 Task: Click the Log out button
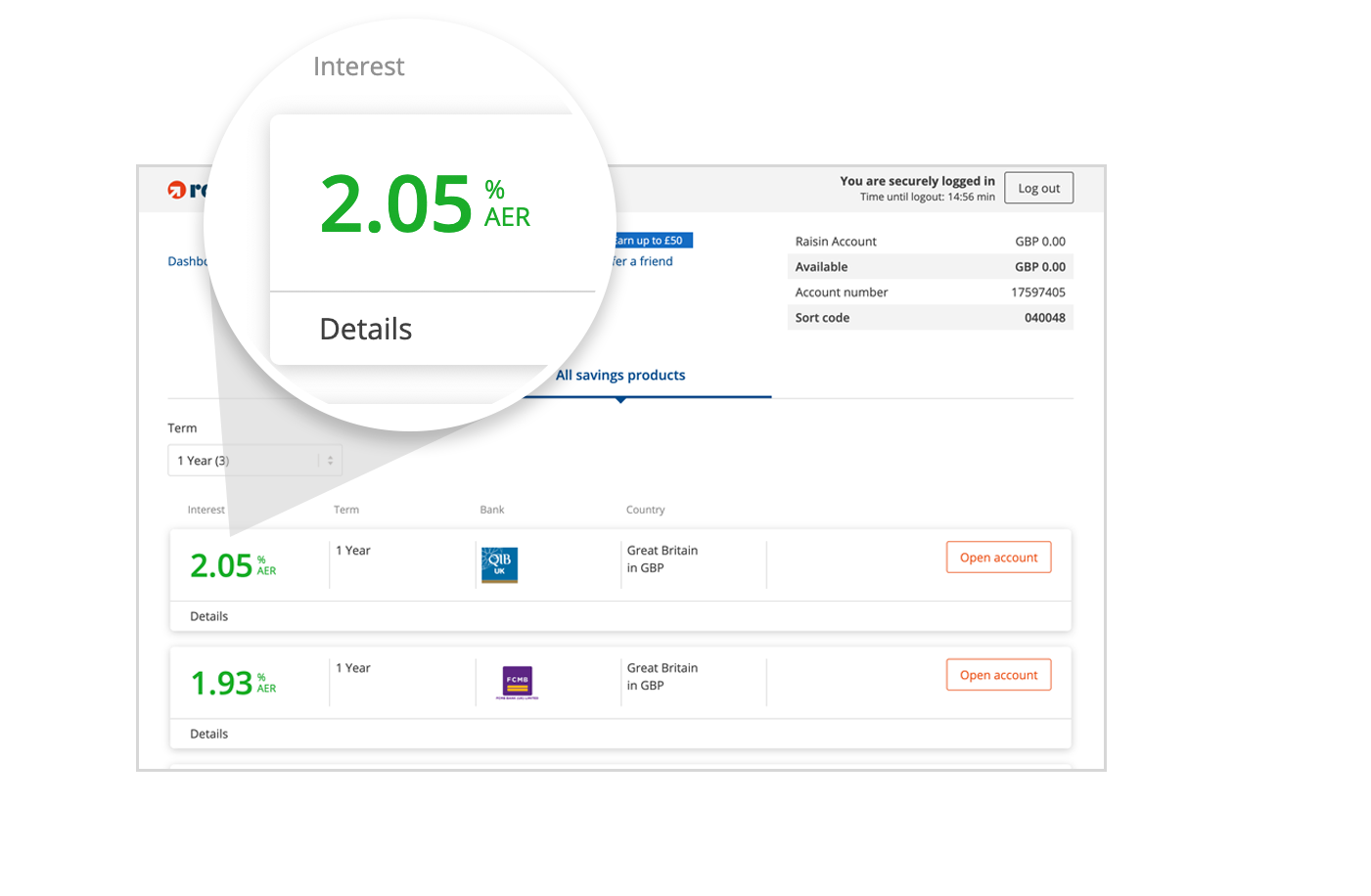click(x=1038, y=188)
